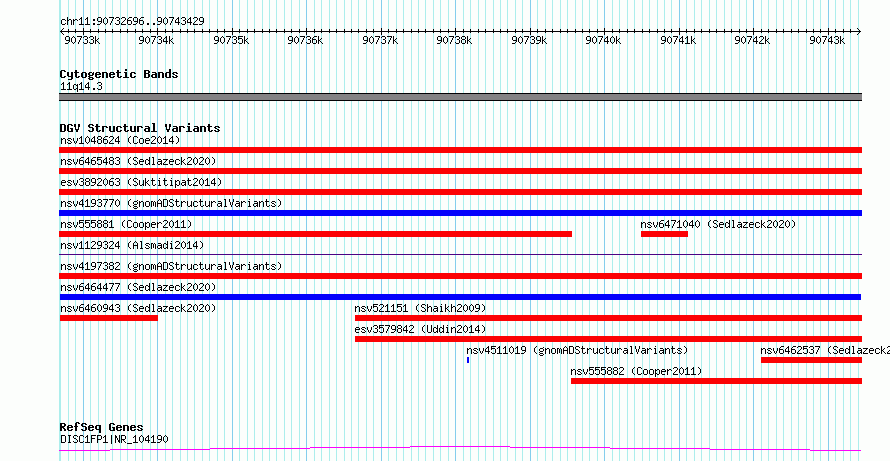Click the RefSeq Genes track heading
The image size is (890, 461).
(102, 427)
